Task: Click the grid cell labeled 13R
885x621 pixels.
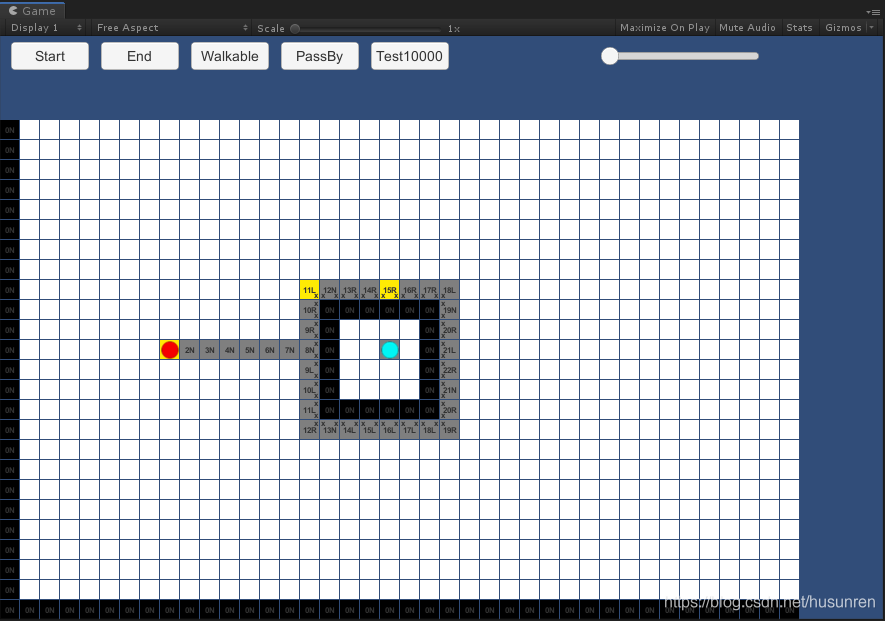Action: (350, 290)
